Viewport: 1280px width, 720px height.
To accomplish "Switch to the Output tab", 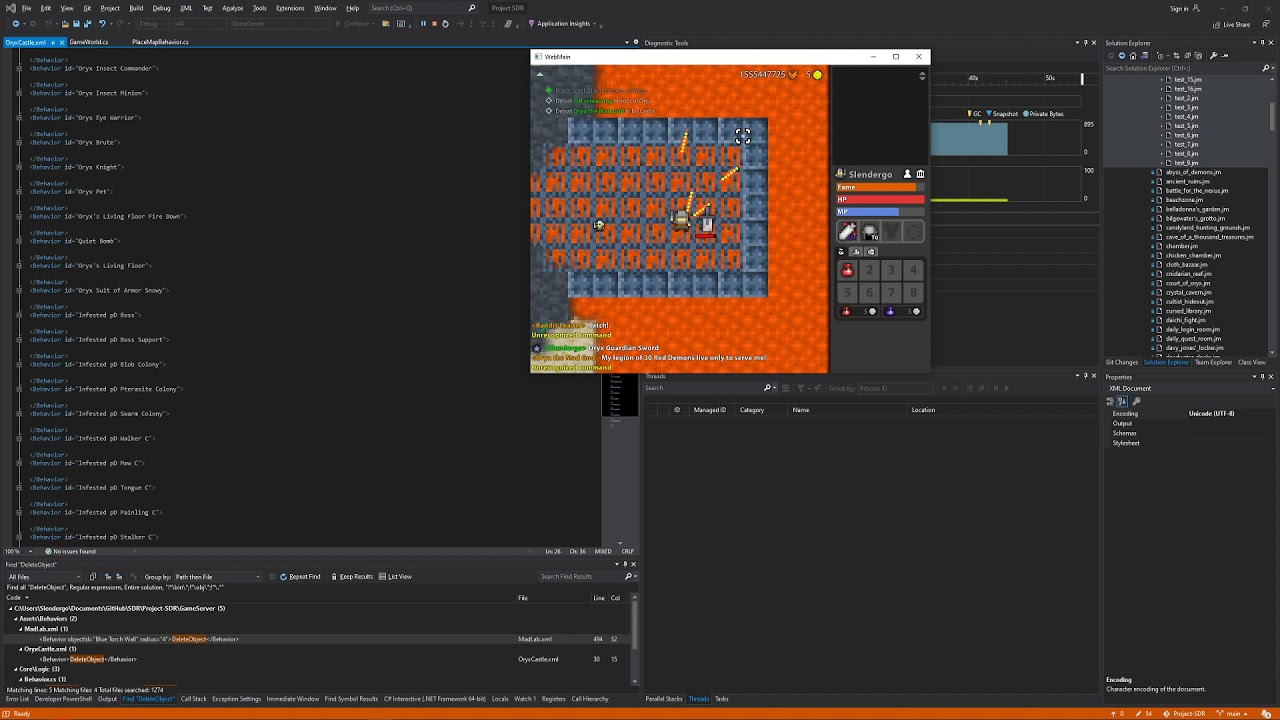I will 107,699.
